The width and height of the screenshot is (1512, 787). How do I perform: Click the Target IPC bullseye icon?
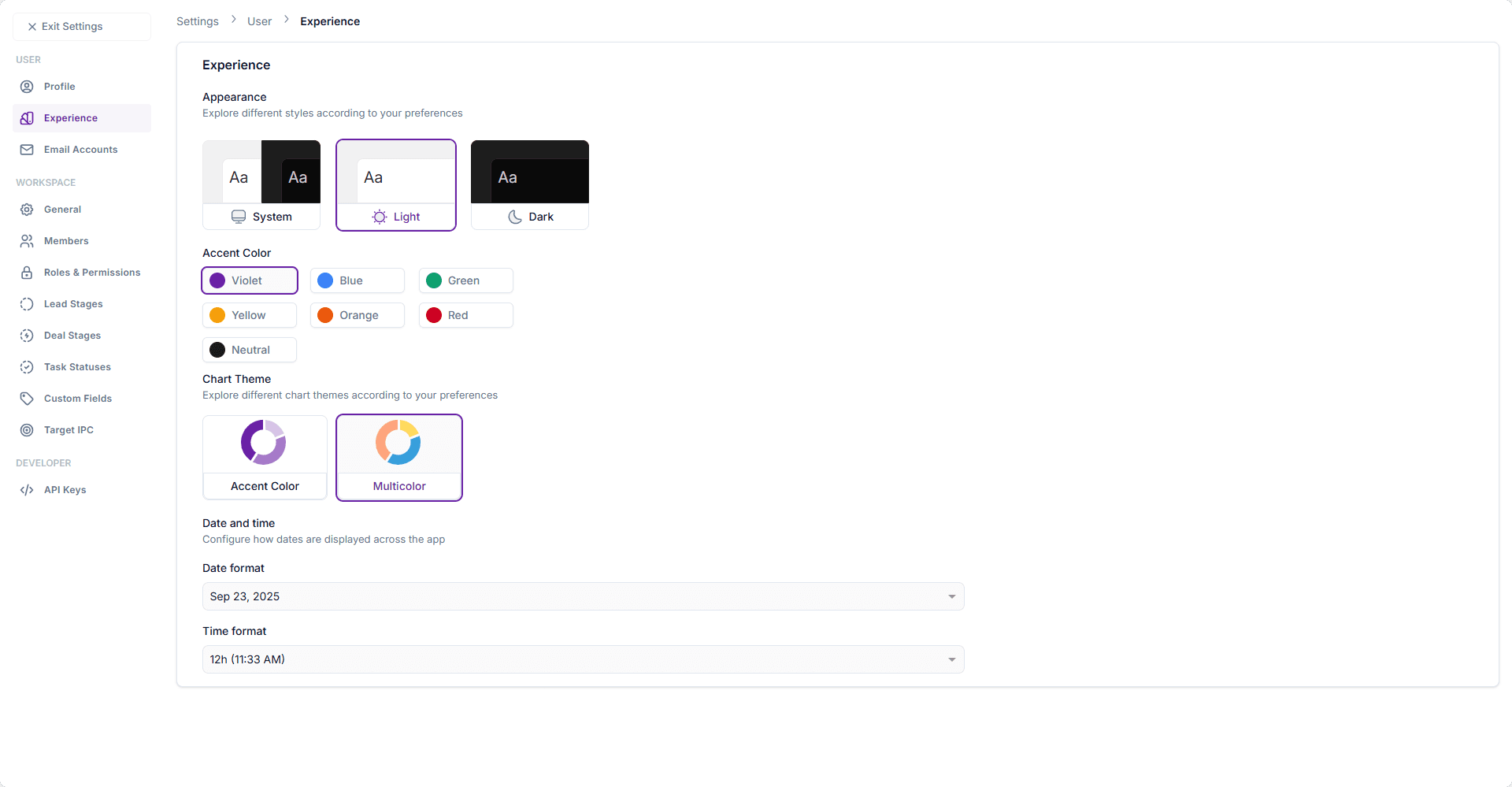27,430
